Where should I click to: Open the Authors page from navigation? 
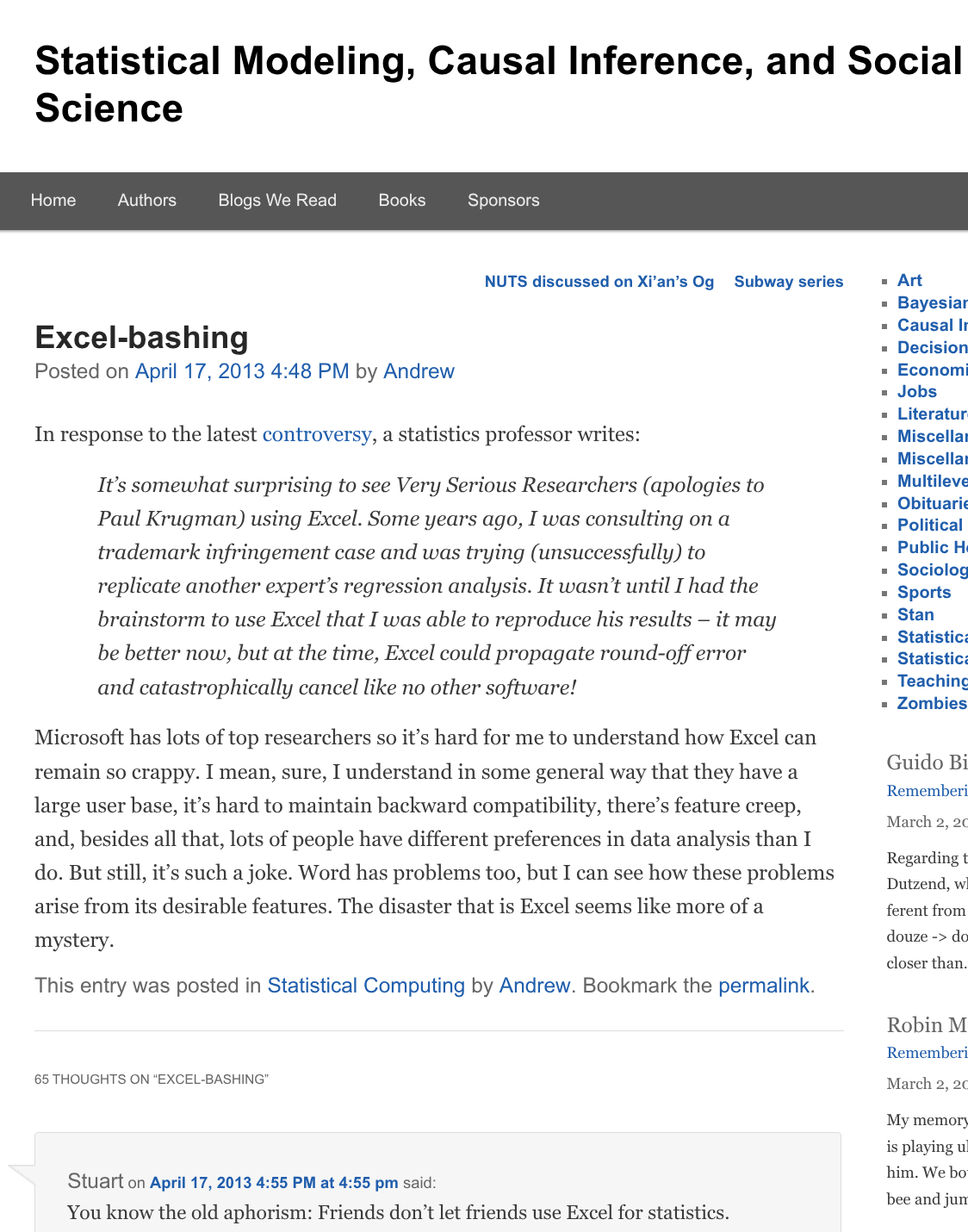(x=146, y=200)
